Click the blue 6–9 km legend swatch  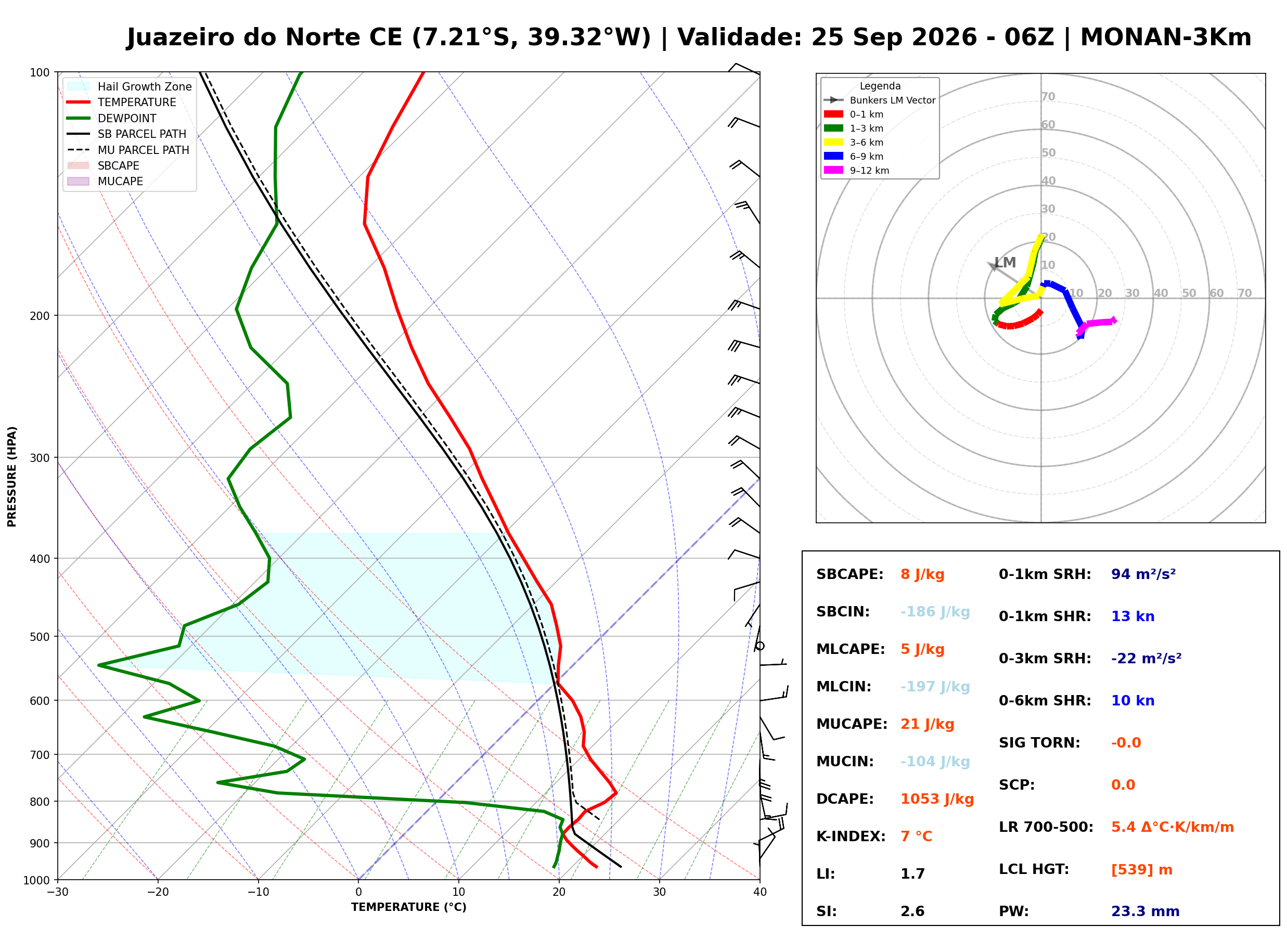pos(833,156)
